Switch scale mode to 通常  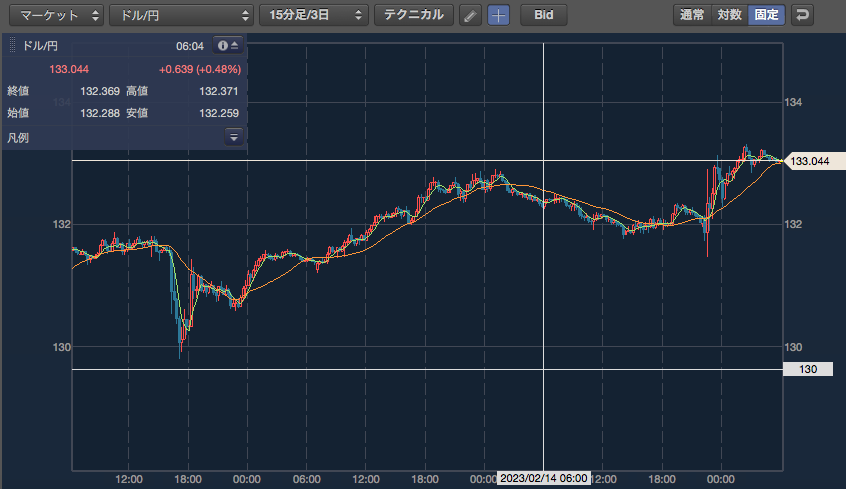pyautogui.click(x=692, y=15)
